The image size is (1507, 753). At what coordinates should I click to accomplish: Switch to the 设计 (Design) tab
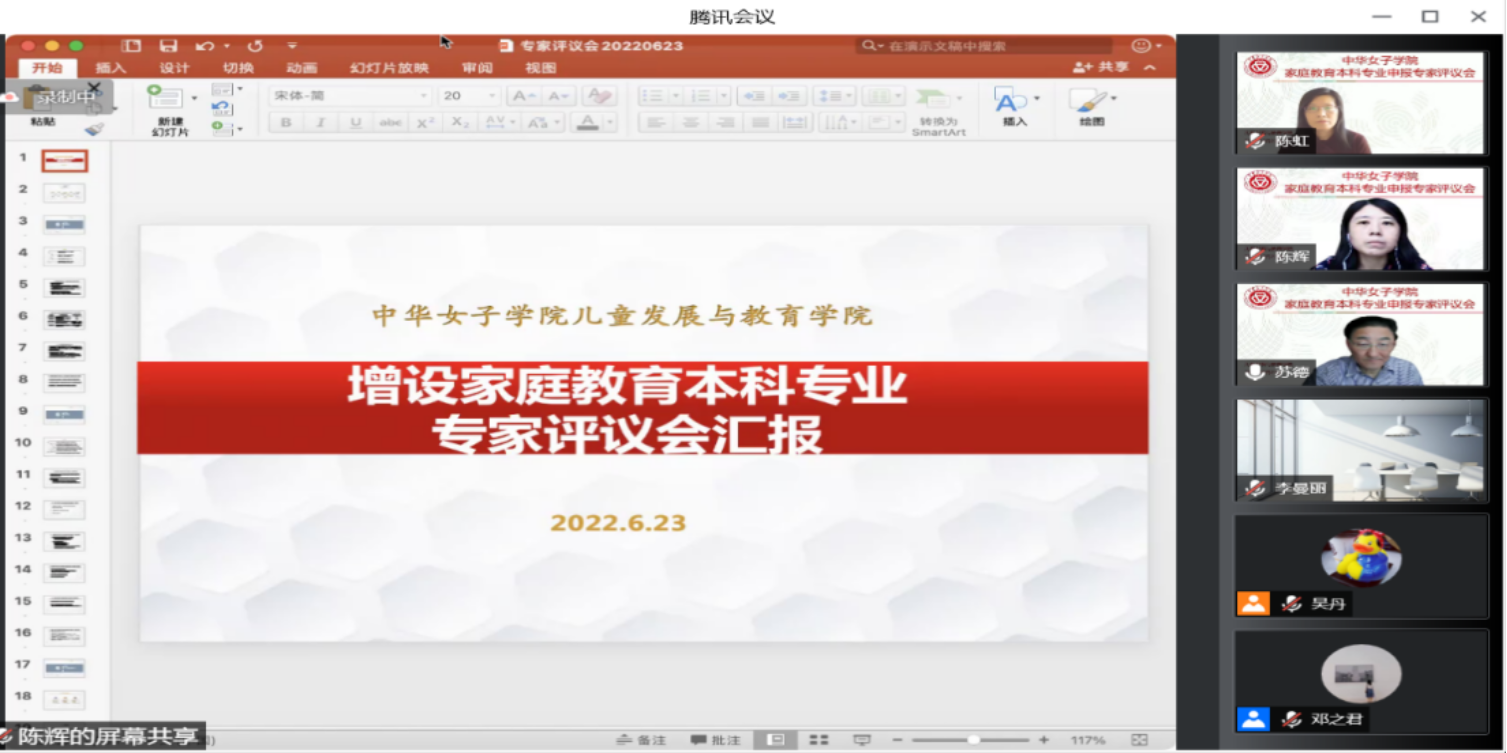[x=174, y=68]
